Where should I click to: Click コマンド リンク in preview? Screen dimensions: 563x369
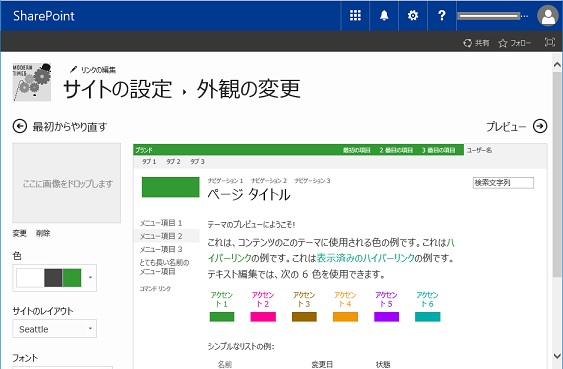click(x=155, y=288)
